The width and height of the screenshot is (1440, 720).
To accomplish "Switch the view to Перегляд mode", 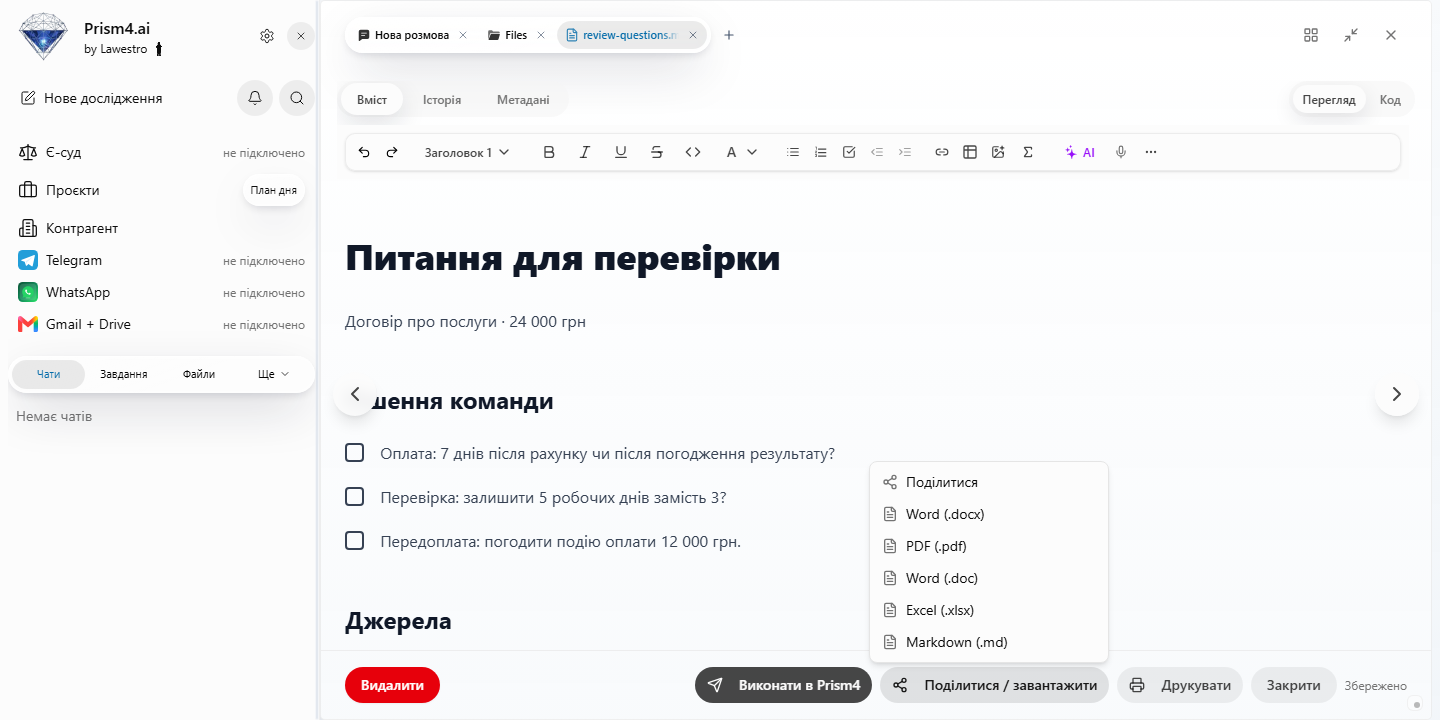I will click(1329, 100).
